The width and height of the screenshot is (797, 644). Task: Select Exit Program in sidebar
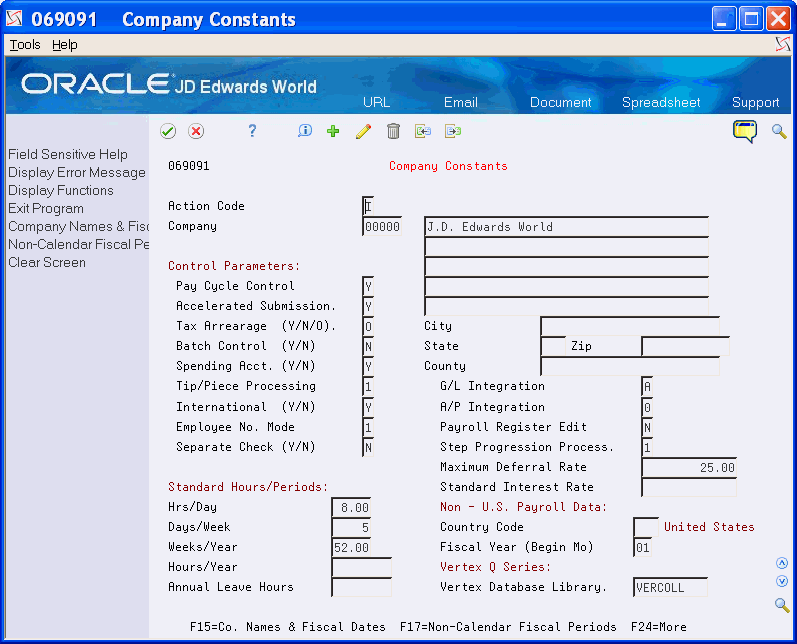pos(46,208)
